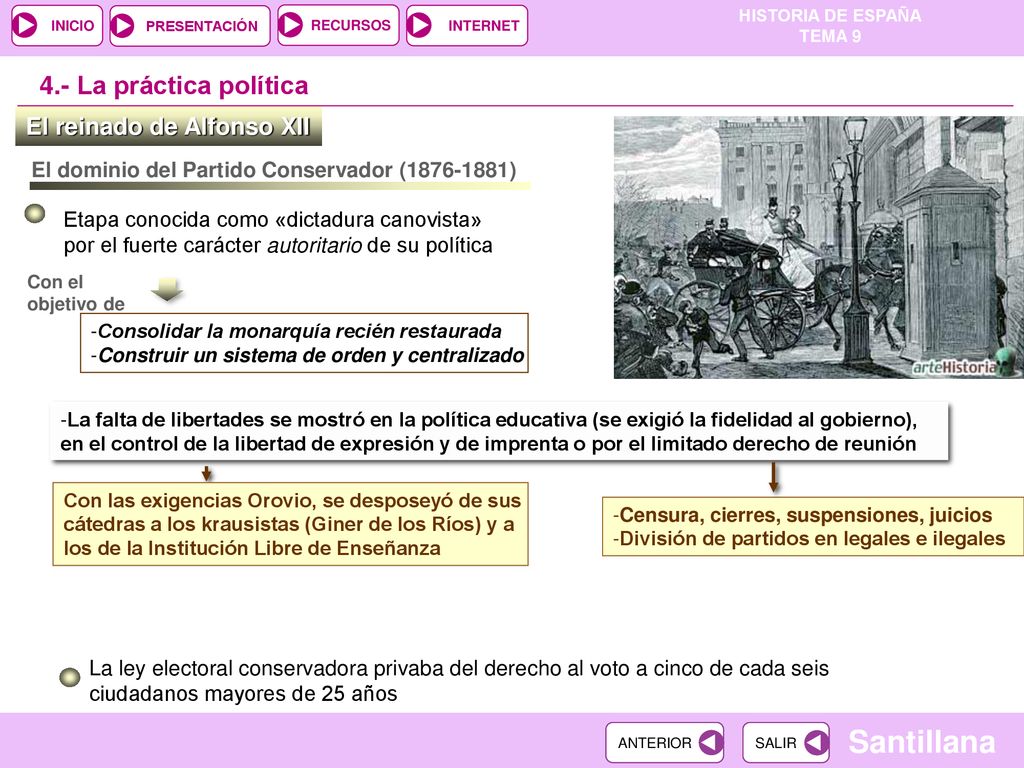Click the Santillana publisher logo

coord(921,742)
